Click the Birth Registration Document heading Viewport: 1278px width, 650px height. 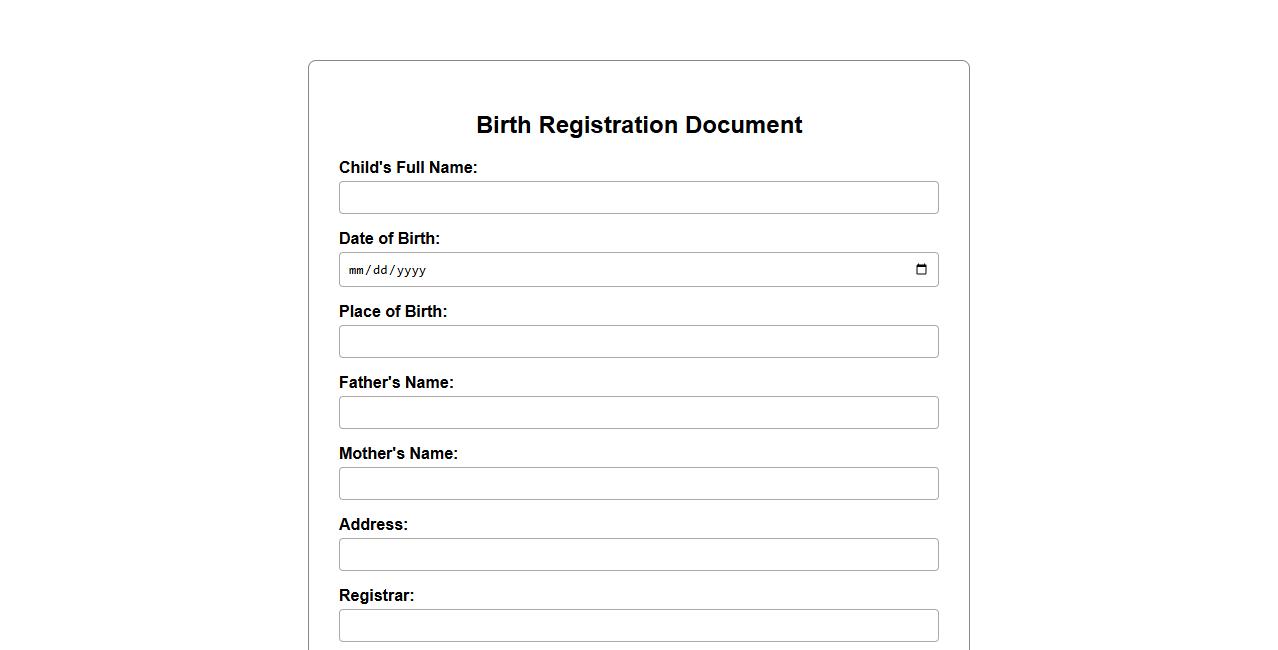click(x=639, y=125)
